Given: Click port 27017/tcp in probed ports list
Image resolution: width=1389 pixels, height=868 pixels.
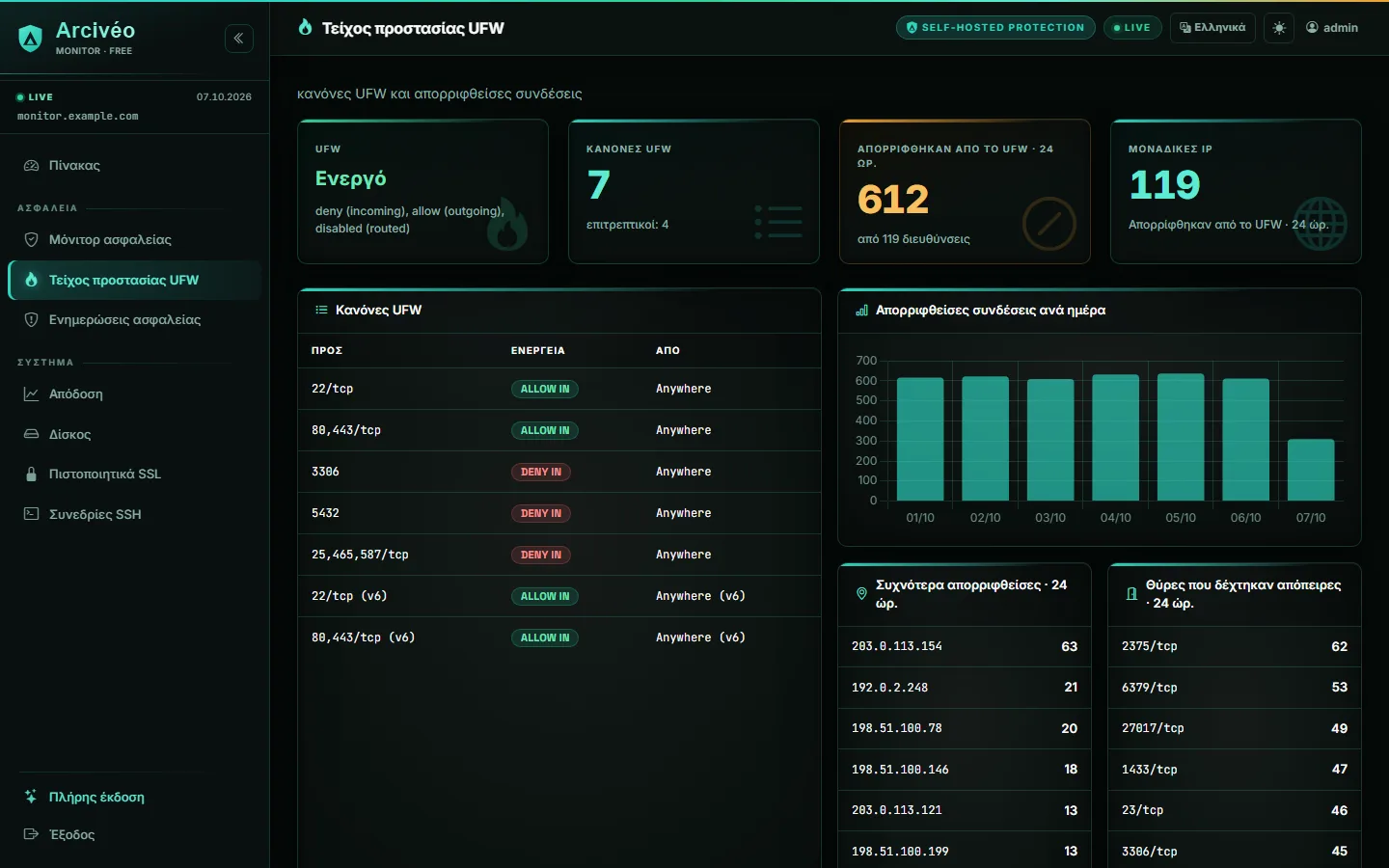Looking at the screenshot, I should coord(1153,729).
